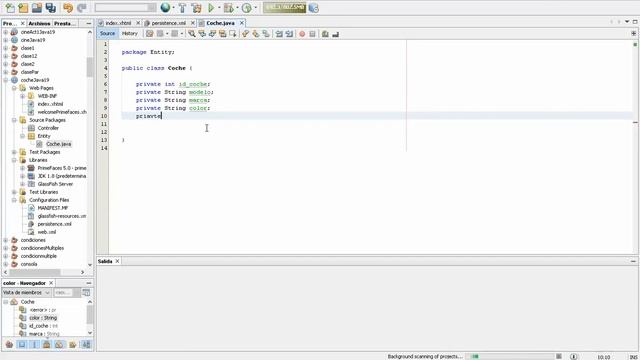Switch to the persistence.xml editor tab
The image size is (640, 360).
point(168,23)
